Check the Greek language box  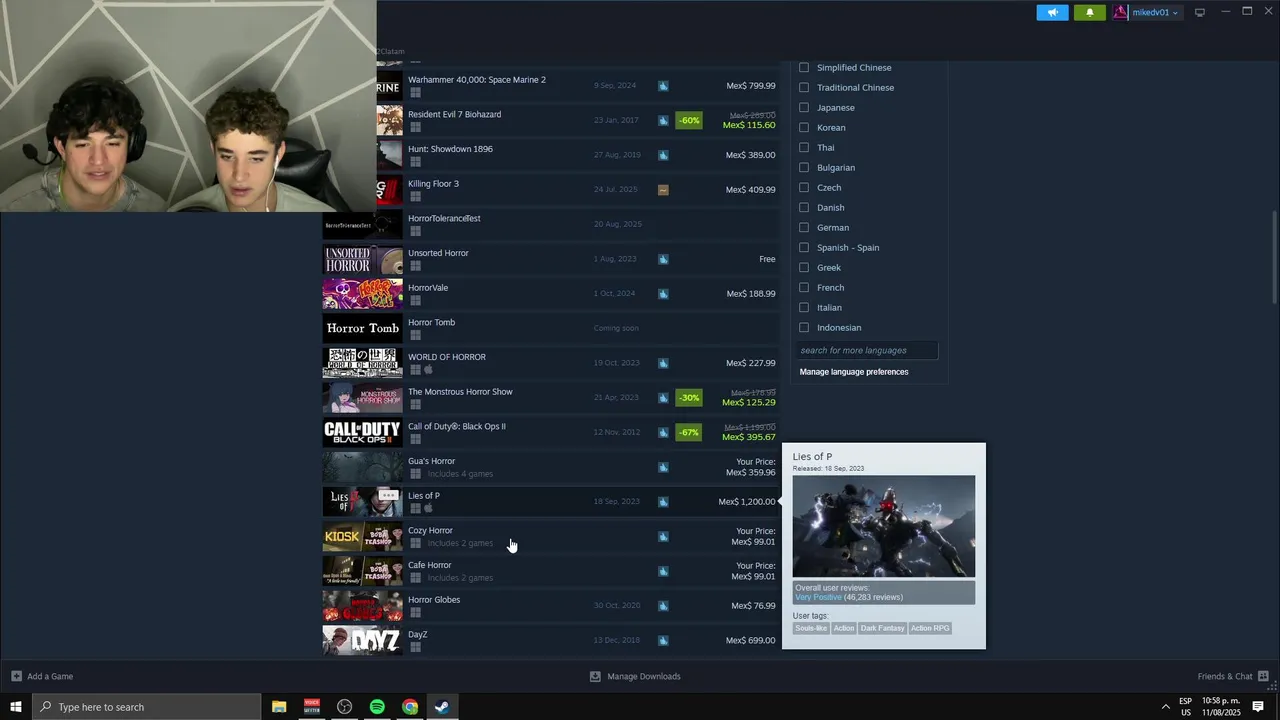point(804,267)
